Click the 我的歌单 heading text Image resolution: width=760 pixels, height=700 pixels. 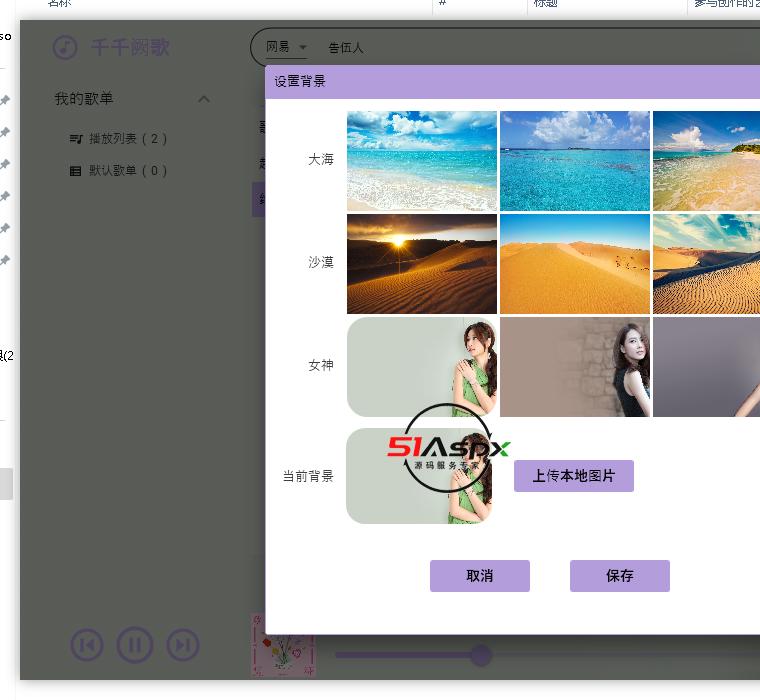coord(84,99)
